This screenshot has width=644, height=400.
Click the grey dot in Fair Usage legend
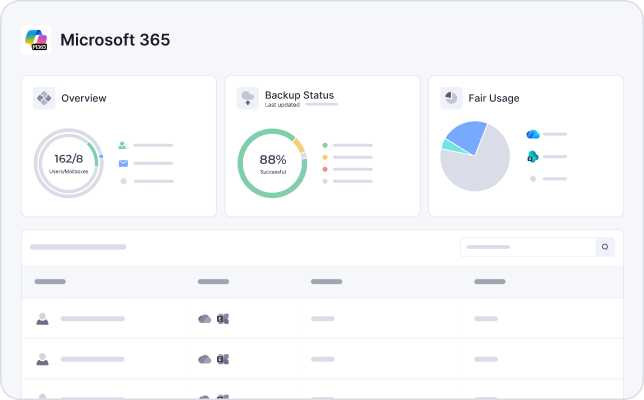[533, 179]
